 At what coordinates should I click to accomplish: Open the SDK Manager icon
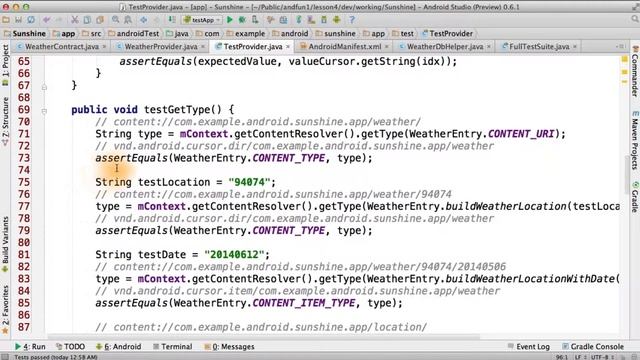coord(324,20)
